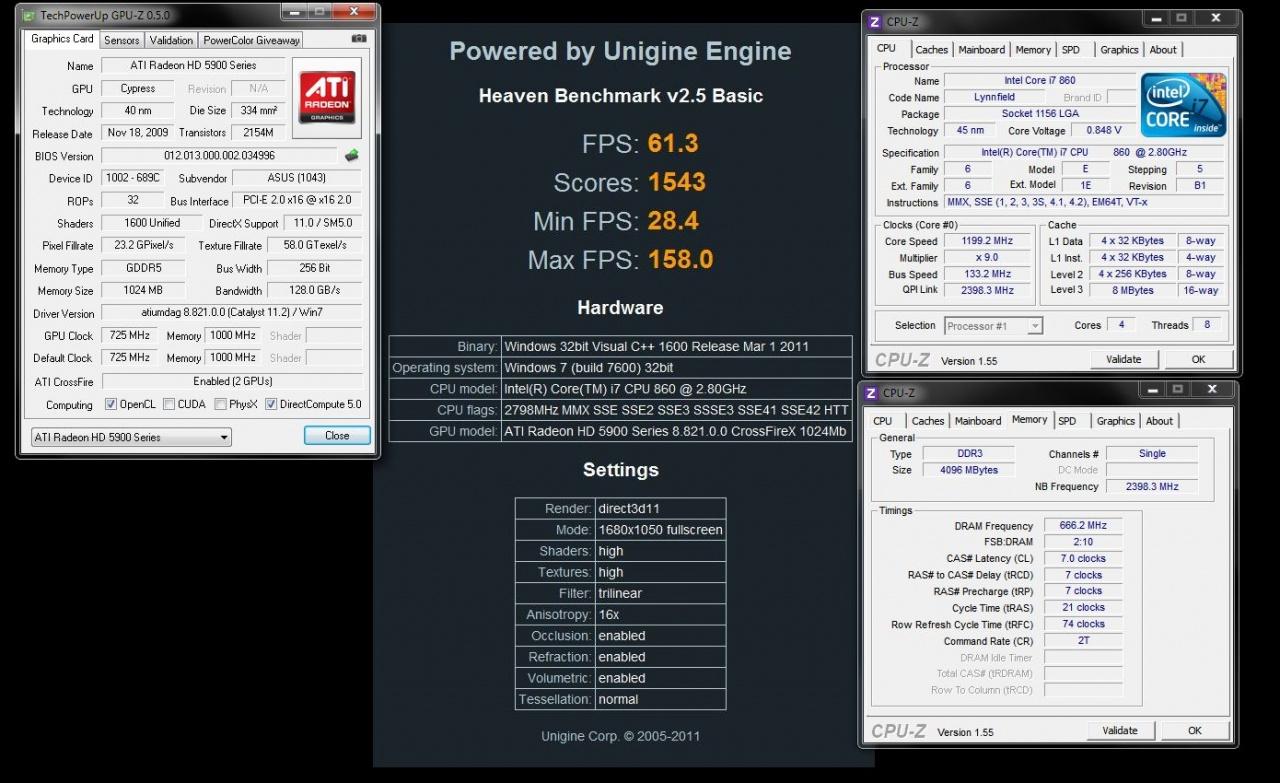This screenshot has width=1280, height=783.
Task: Open the Mainboard tab in the CPU-Z memory timings window
Action: (978, 421)
